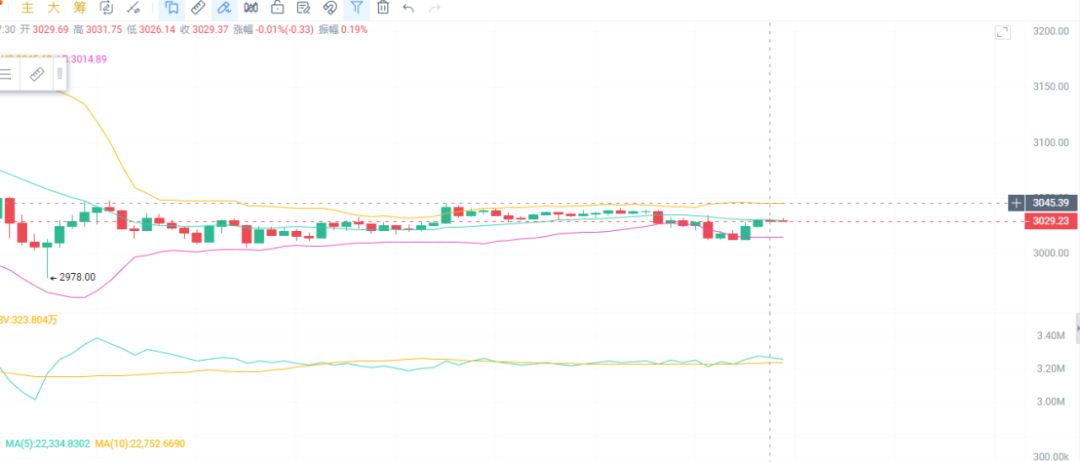Screen dimensions: 1080x462
Task: Delete drawings with the trash can icon
Action: (x=382, y=8)
